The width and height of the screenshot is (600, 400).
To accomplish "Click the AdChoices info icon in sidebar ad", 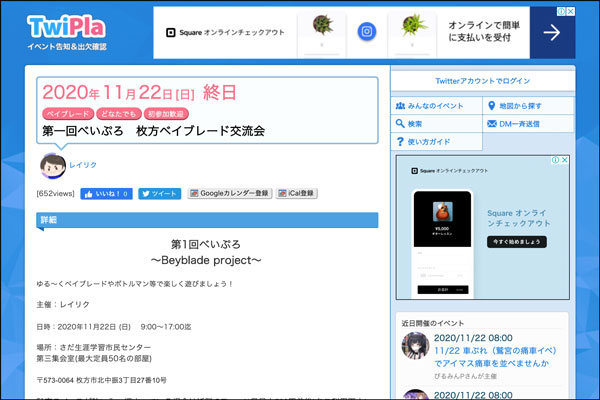I will coord(555,160).
